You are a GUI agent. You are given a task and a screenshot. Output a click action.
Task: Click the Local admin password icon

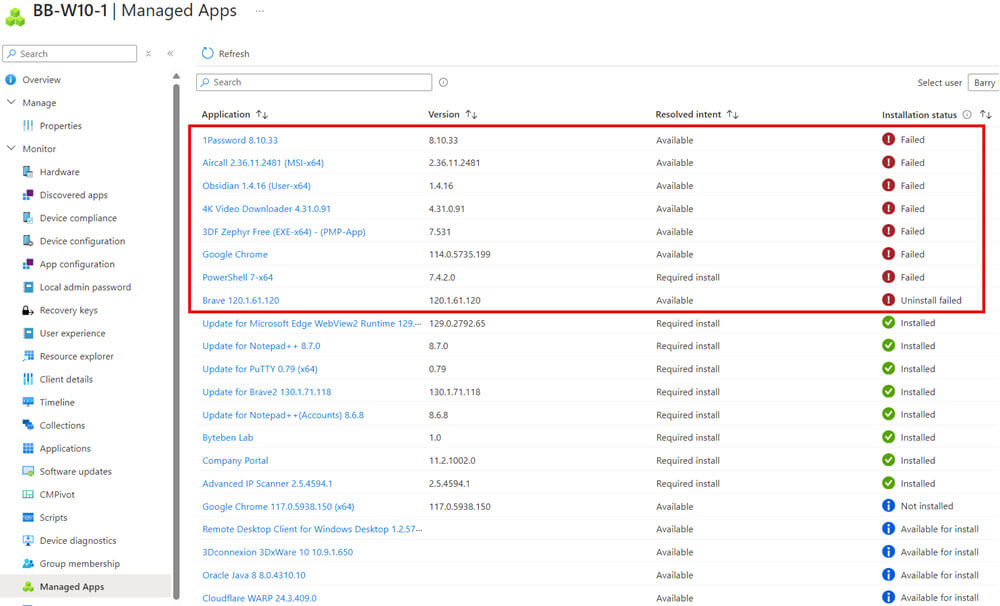click(x=28, y=287)
